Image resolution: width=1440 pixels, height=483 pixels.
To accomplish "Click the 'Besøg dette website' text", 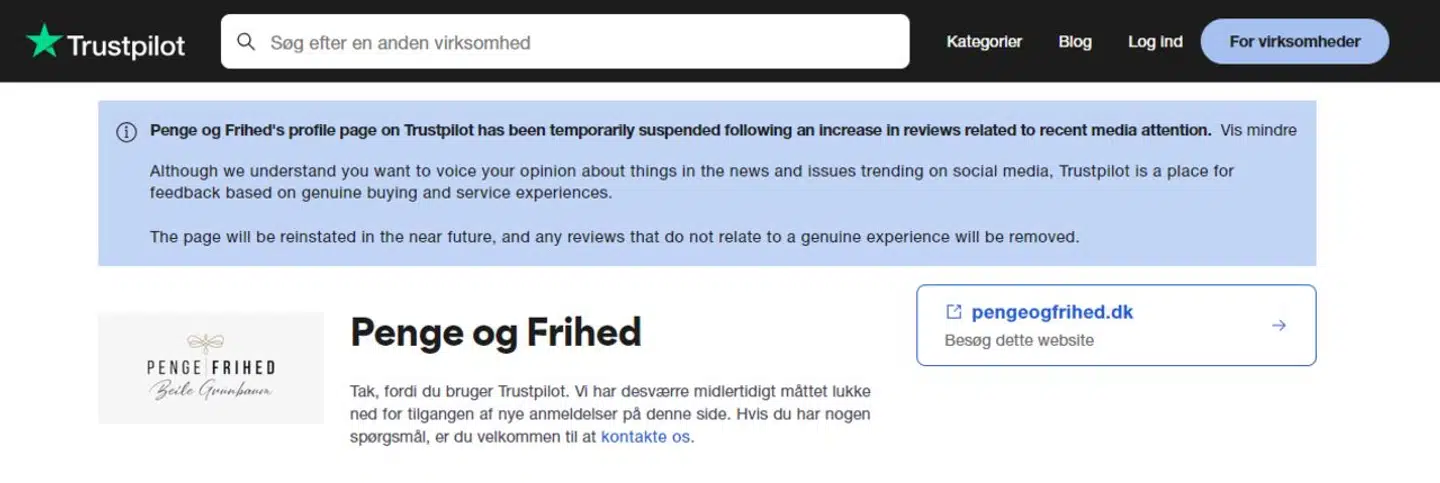I will (x=1019, y=340).
